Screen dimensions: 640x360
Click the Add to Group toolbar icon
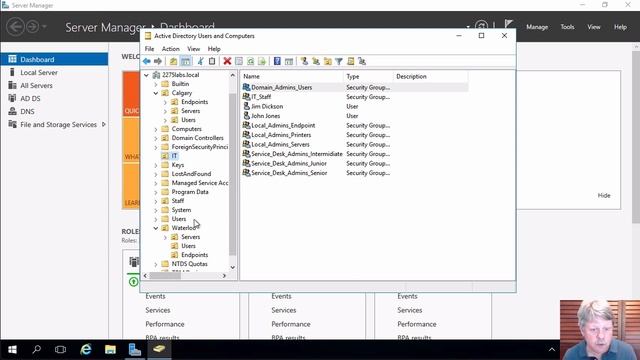362,61
